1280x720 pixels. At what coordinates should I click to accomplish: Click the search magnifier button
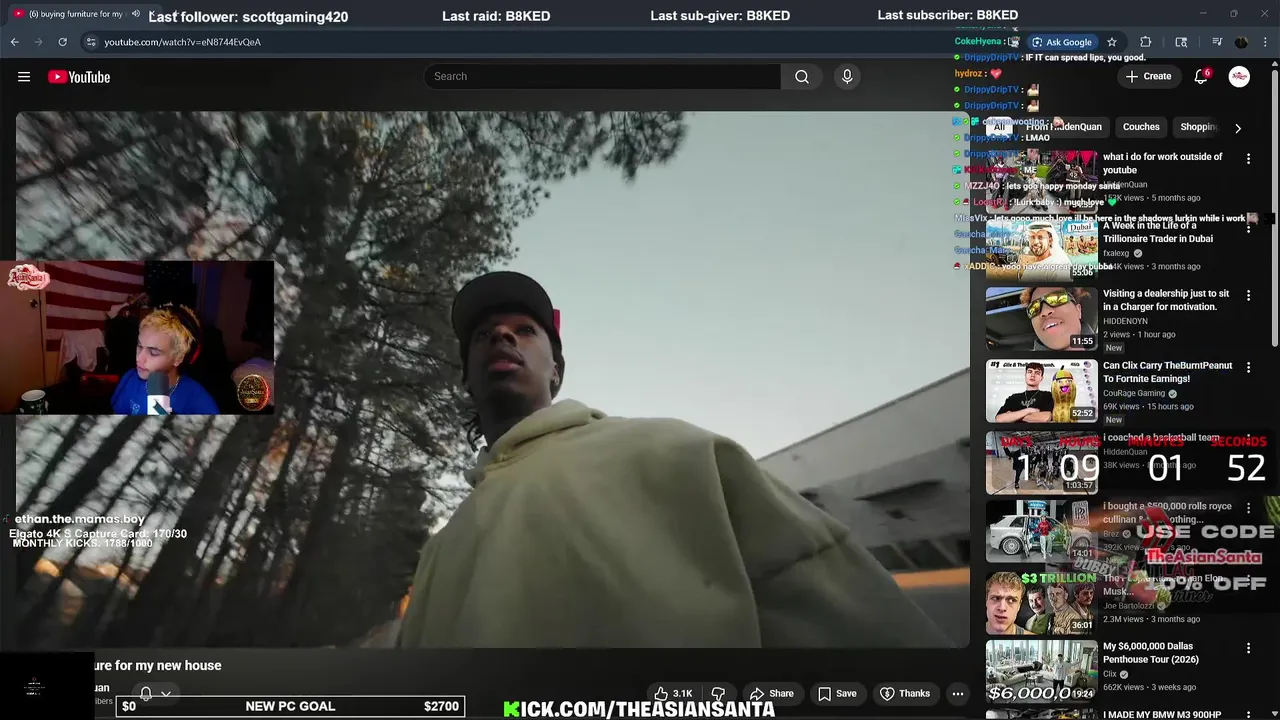tap(802, 77)
